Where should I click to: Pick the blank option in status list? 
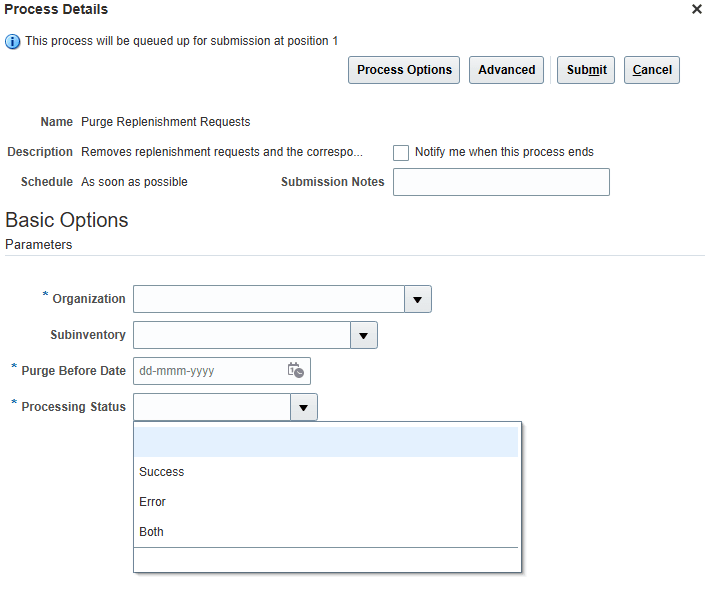(326, 442)
